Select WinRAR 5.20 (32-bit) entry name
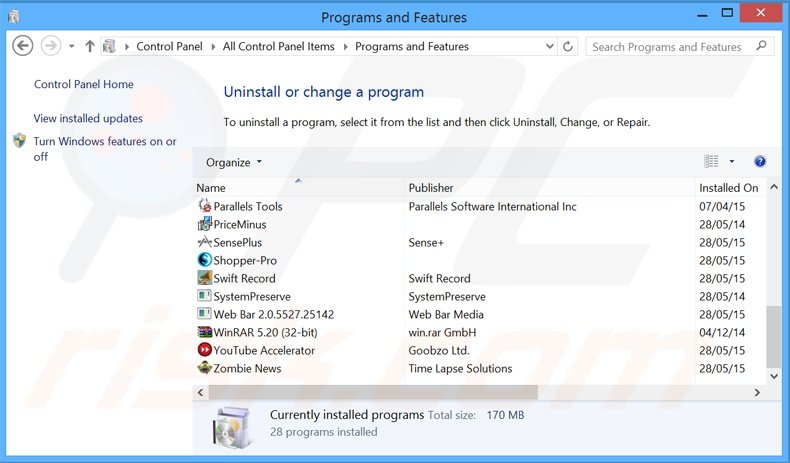 [266, 333]
